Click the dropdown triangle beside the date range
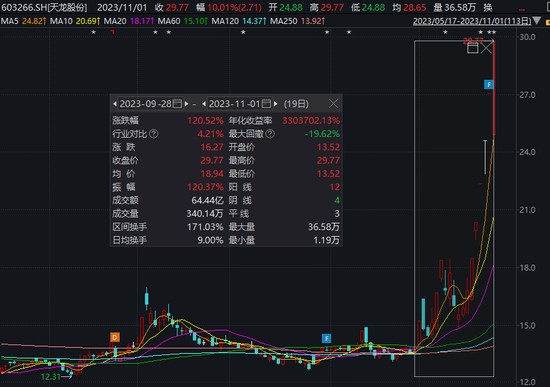The width and height of the screenshot is (550, 387). coord(537,21)
